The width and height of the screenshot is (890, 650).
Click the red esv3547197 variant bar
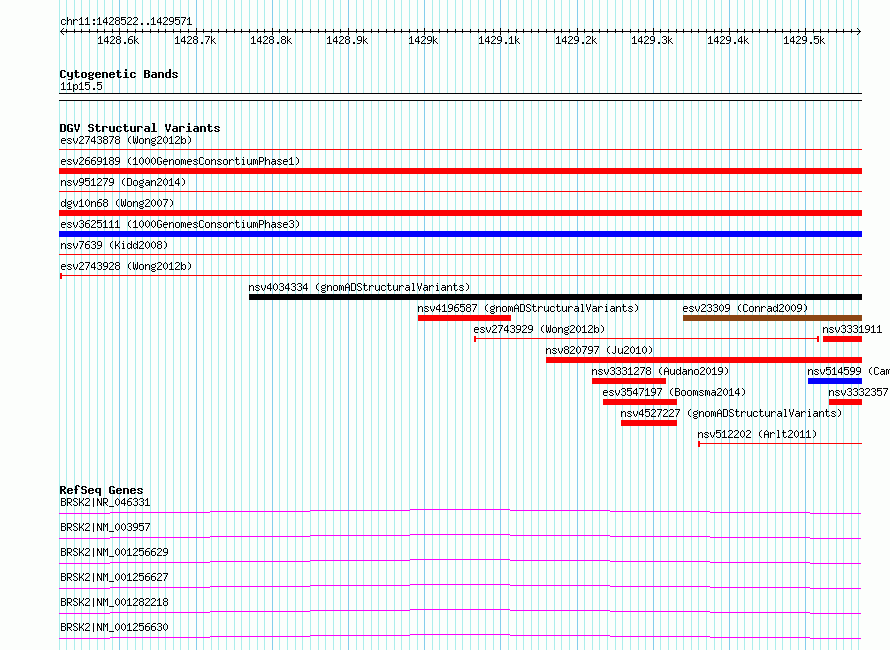click(640, 402)
